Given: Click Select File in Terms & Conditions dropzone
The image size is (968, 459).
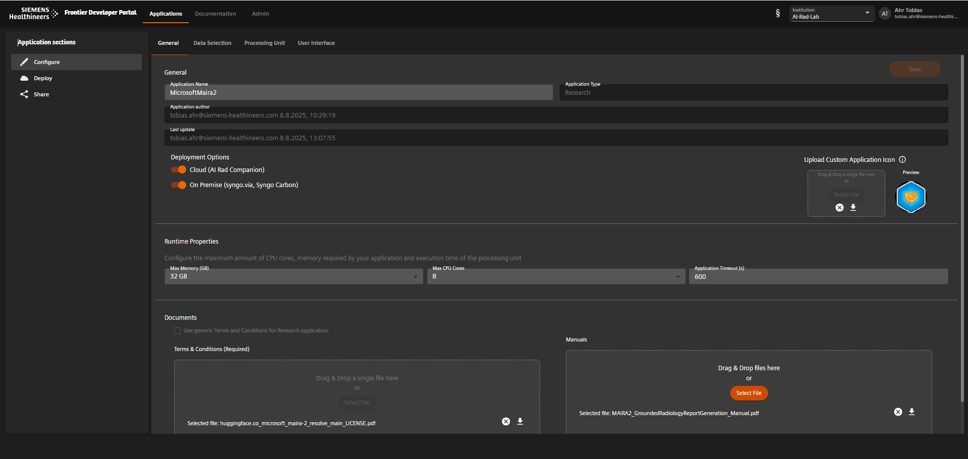Looking at the screenshot, I should coord(357,402).
